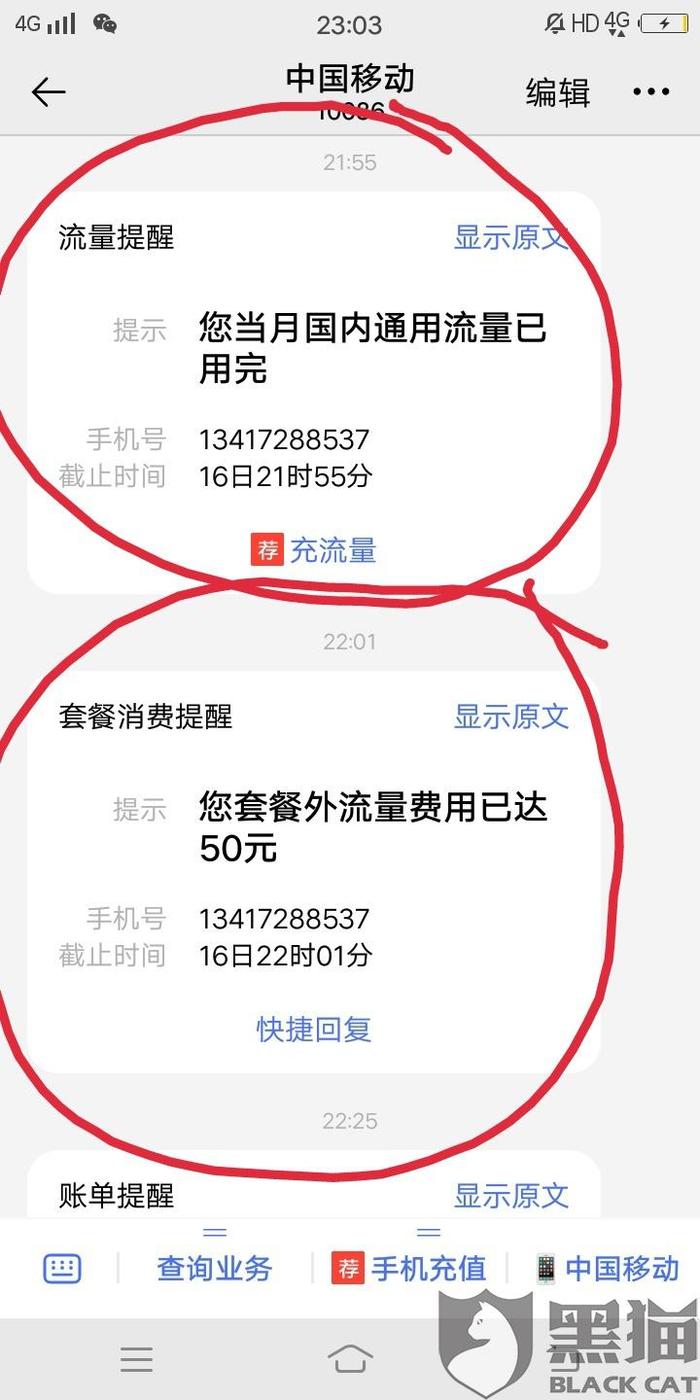700x1400 pixels.
Task: Show original text of 套餐消费提醒 message
Action: click(511, 716)
